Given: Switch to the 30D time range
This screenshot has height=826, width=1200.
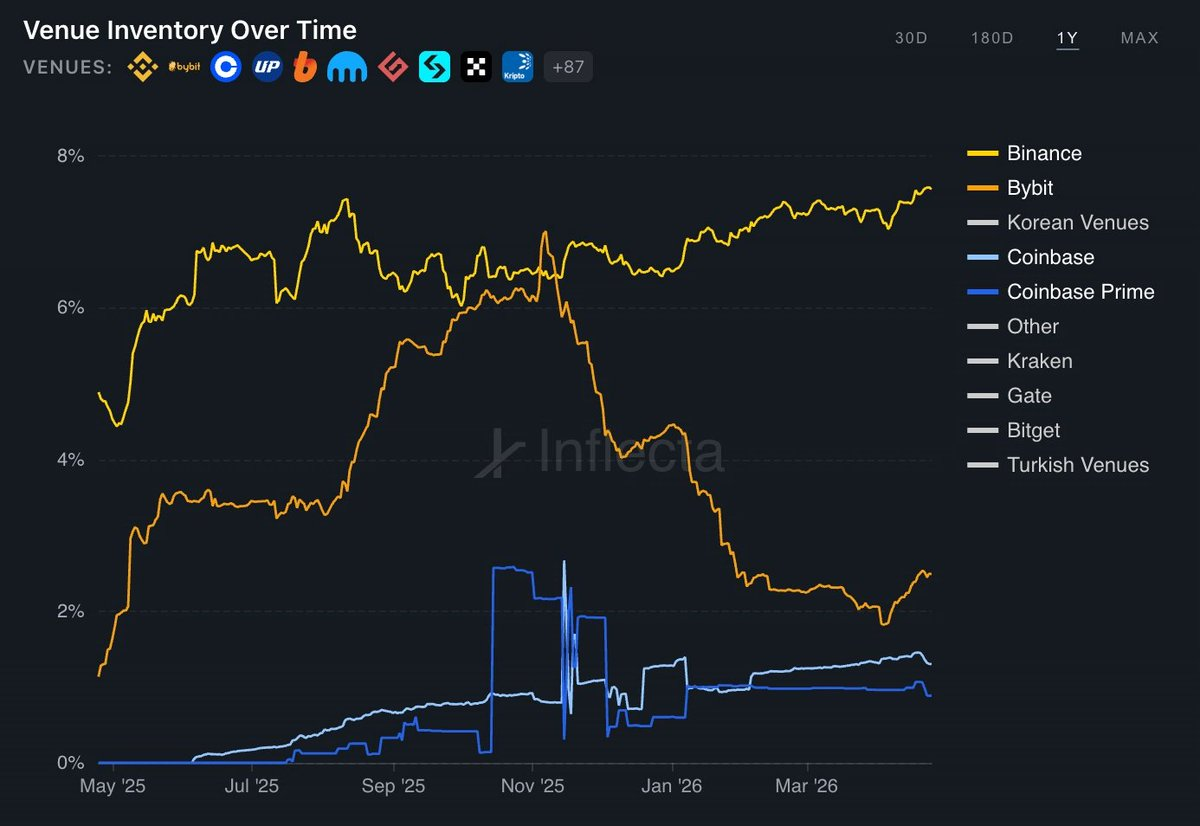Looking at the screenshot, I should click(x=911, y=38).
